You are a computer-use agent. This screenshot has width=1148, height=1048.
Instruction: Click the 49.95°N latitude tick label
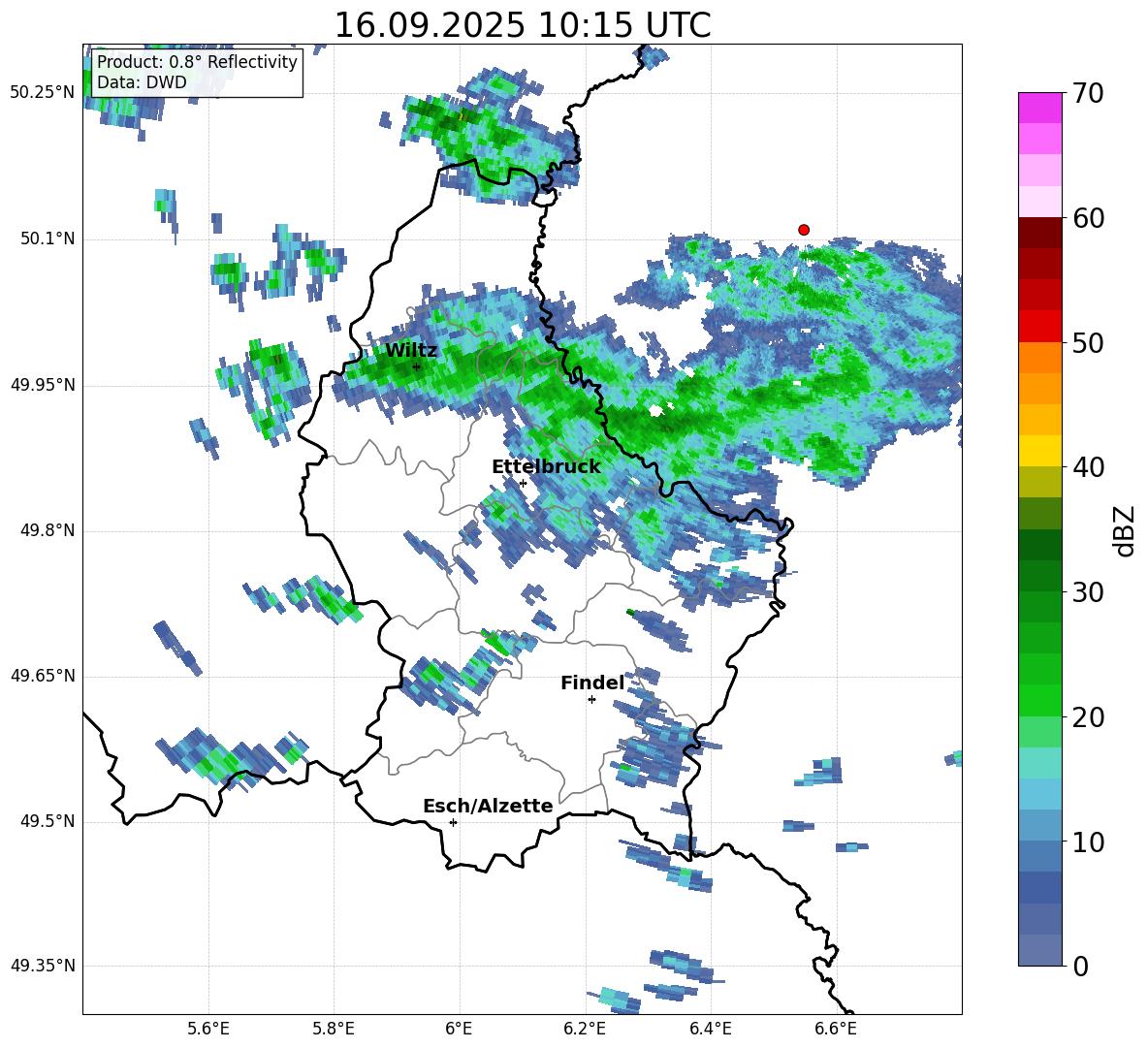tap(43, 385)
